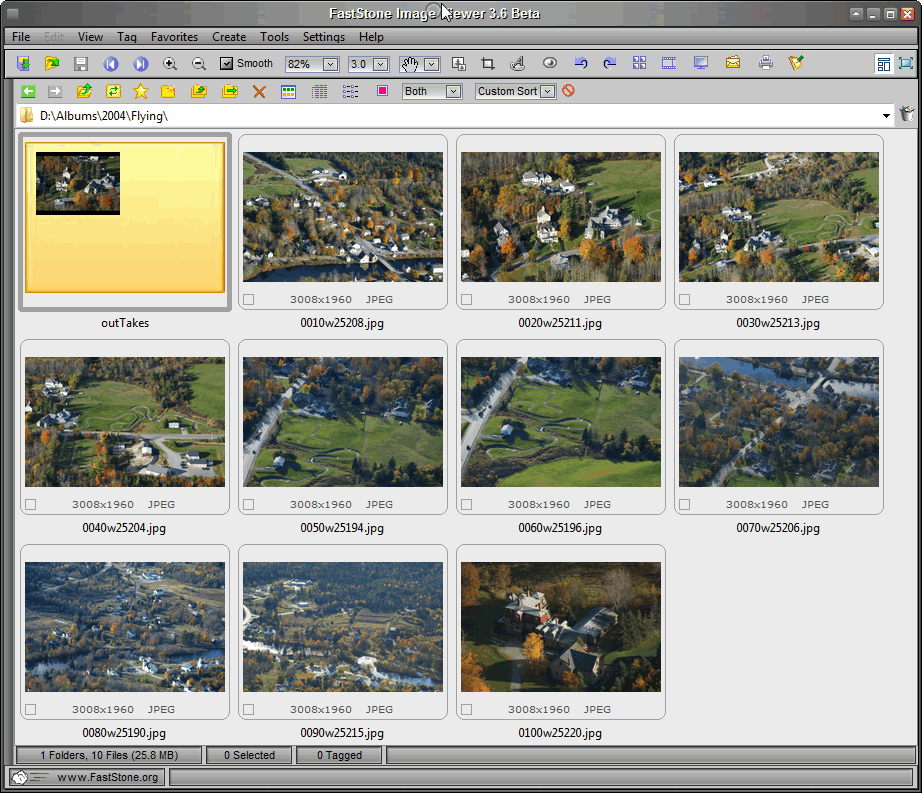Tag the checkbox for 0020w25211.jpg
Image resolution: width=922 pixels, height=793 pixels.
pos(467,300)
